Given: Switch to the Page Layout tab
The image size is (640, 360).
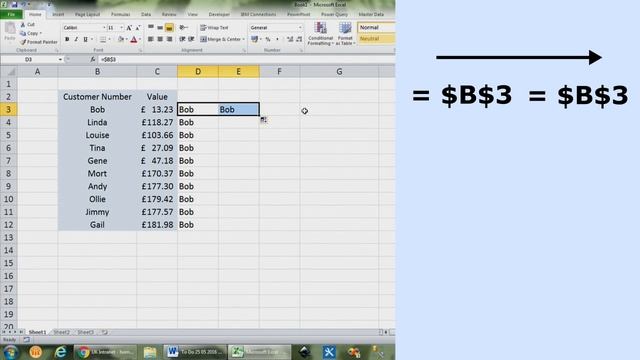Looking at the screenshot, I should [x=87, y=15].
